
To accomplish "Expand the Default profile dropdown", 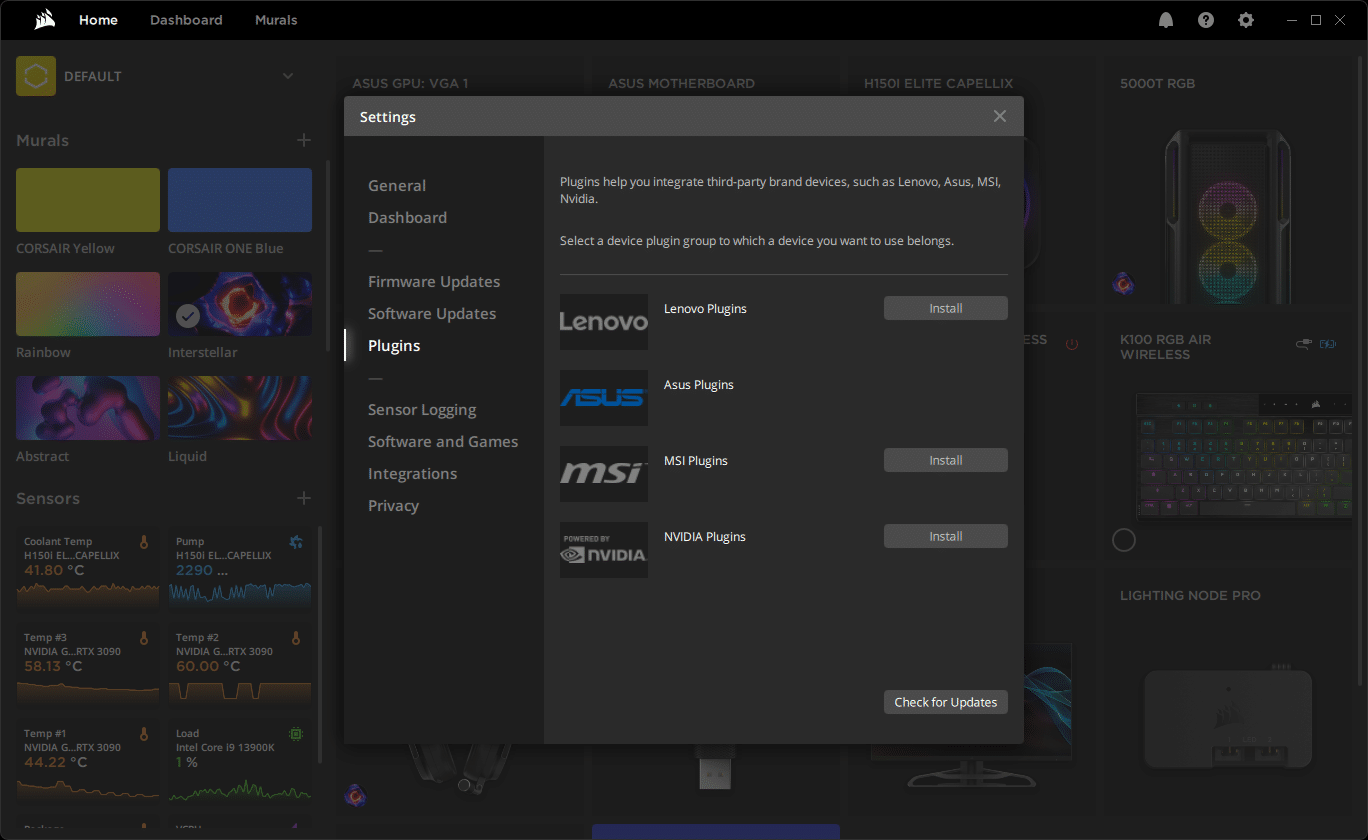I will tap(288, 76).
